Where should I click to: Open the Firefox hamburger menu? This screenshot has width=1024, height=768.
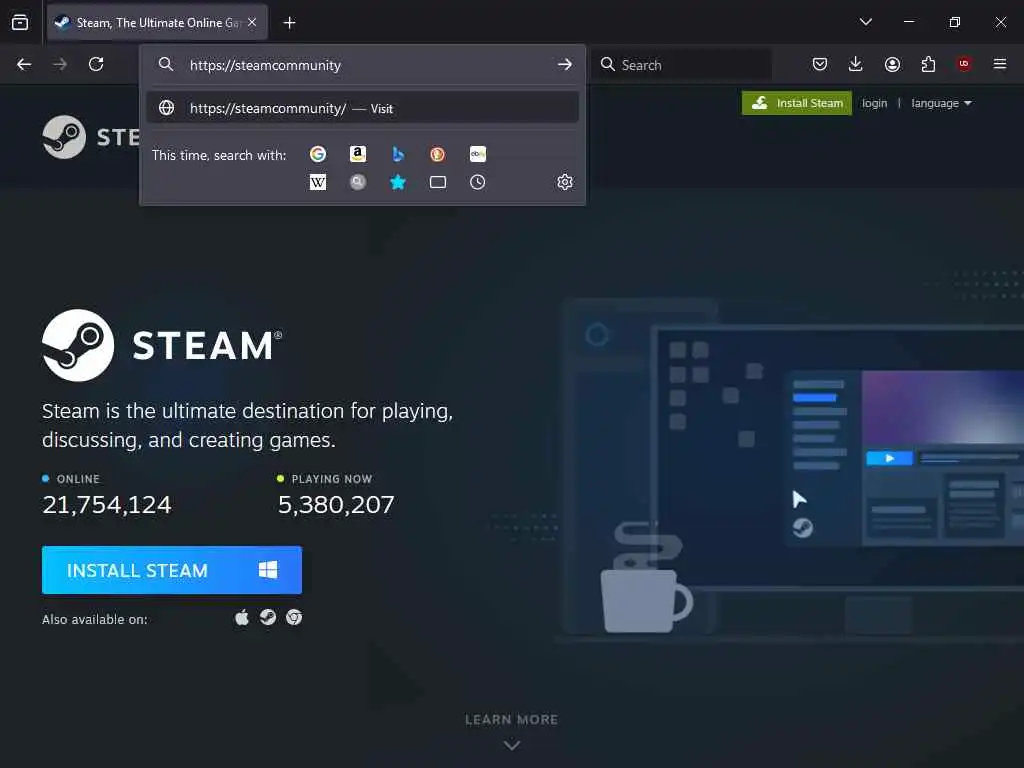point(1000,64)
